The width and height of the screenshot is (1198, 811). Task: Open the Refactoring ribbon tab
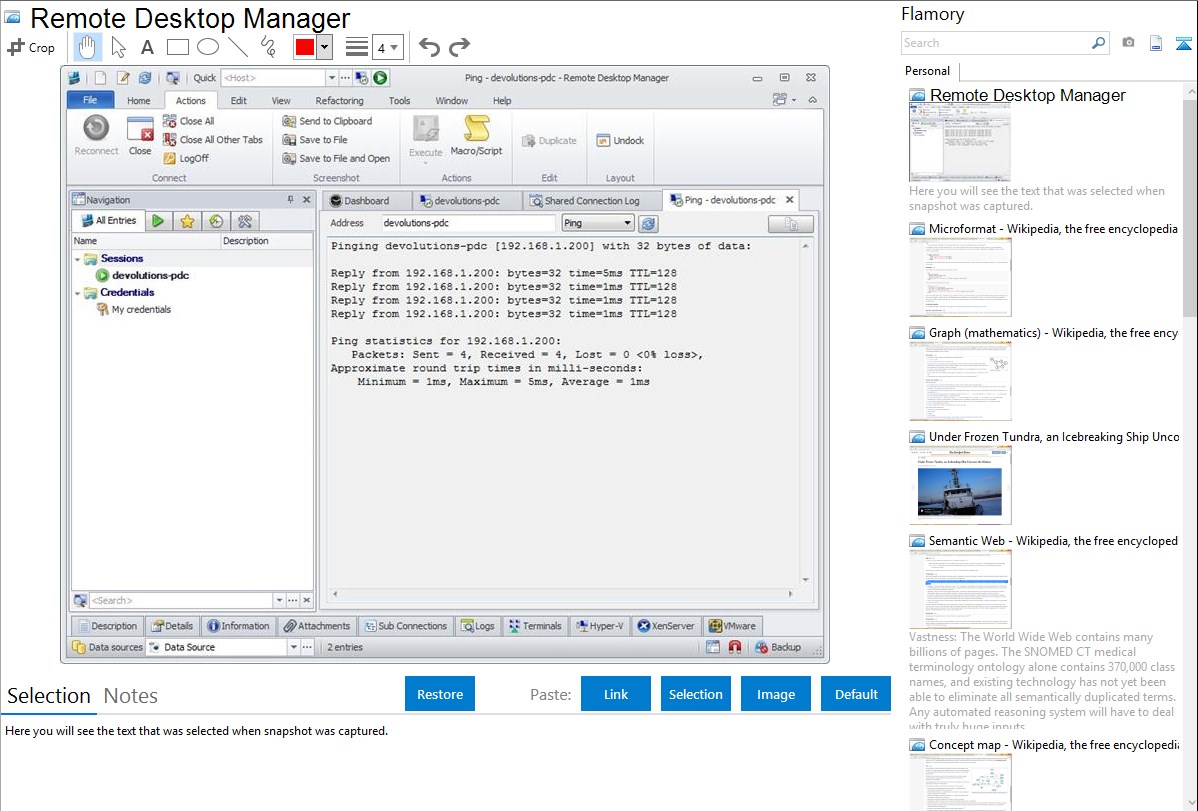click(339, 100)
